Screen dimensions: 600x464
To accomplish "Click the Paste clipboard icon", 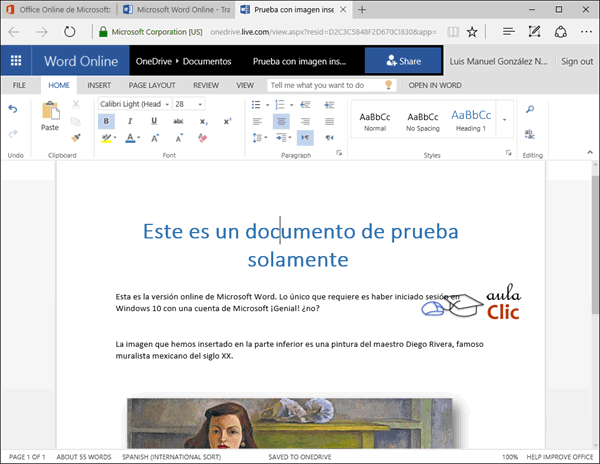I will [50, 111].
